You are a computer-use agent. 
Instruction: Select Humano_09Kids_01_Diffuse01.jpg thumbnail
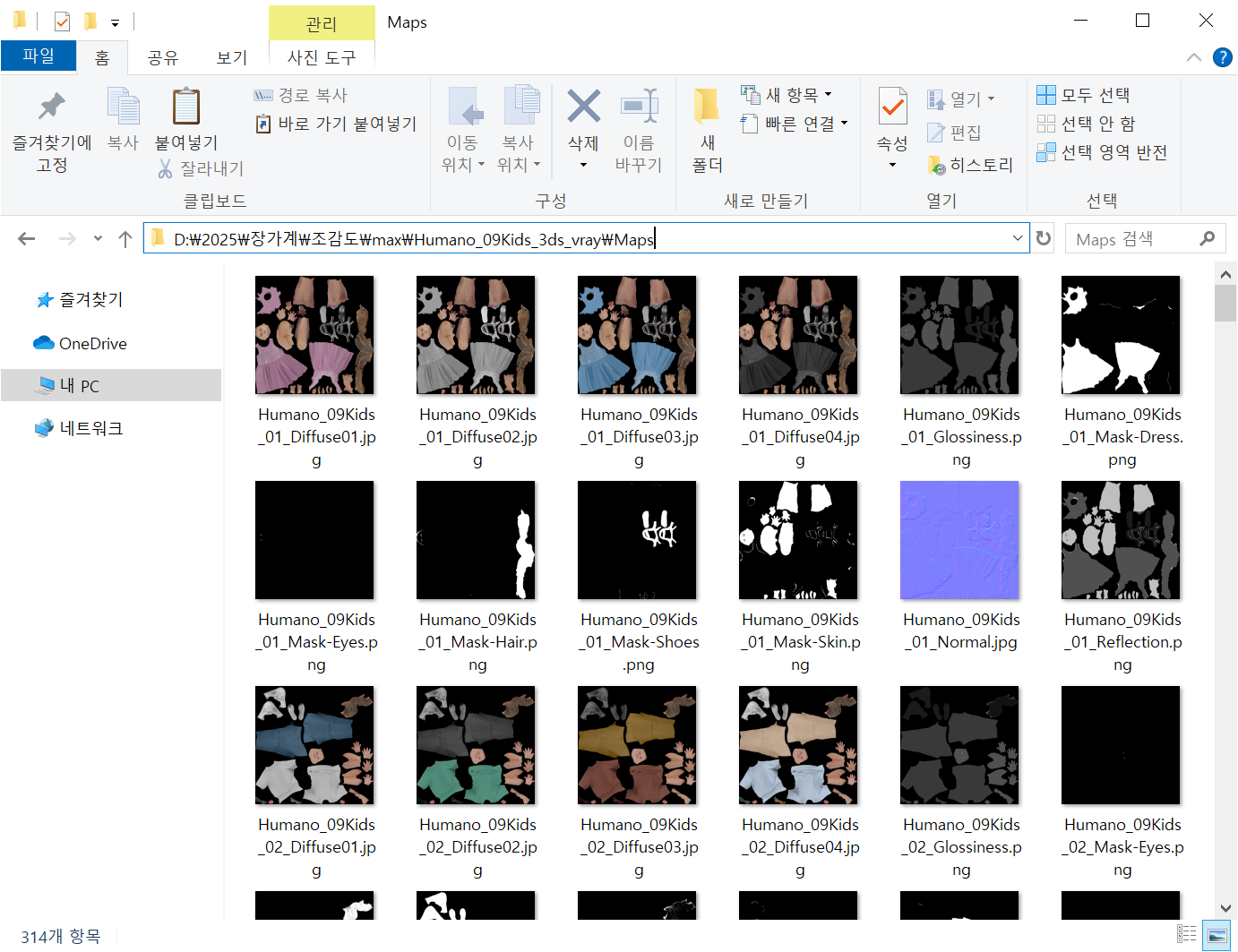pos(314,335)
